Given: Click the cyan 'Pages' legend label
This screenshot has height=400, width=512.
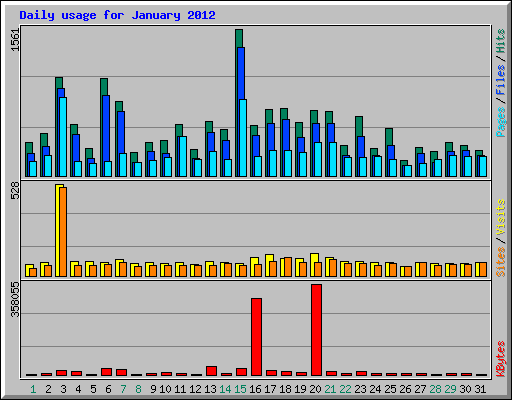Looking at the screenshot, I should [500, 122].
